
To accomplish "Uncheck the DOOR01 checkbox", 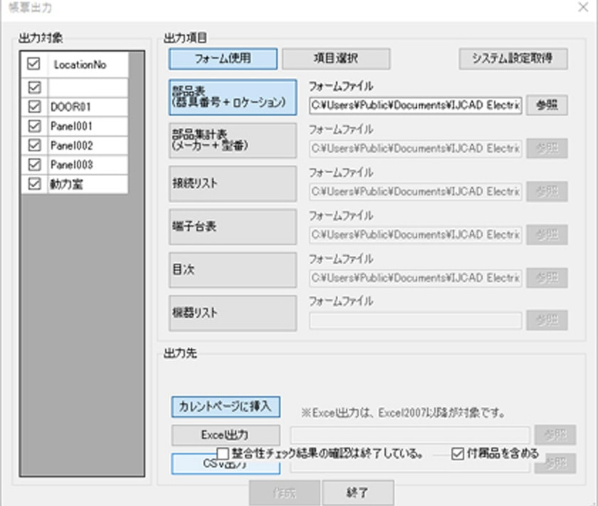I will point(34,106).
